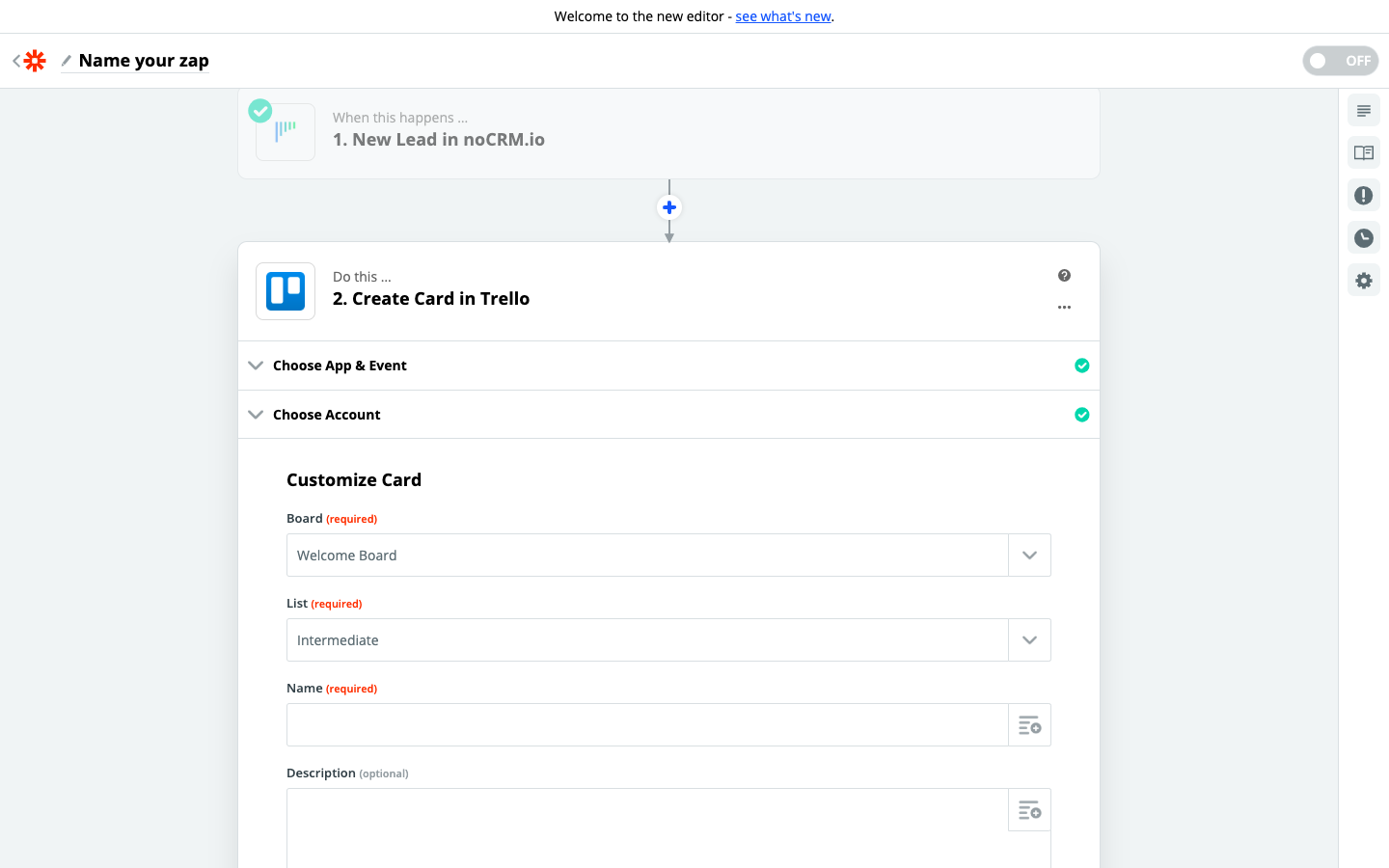
Task: Collapse the Choose Account section
Action: point(255,414)
